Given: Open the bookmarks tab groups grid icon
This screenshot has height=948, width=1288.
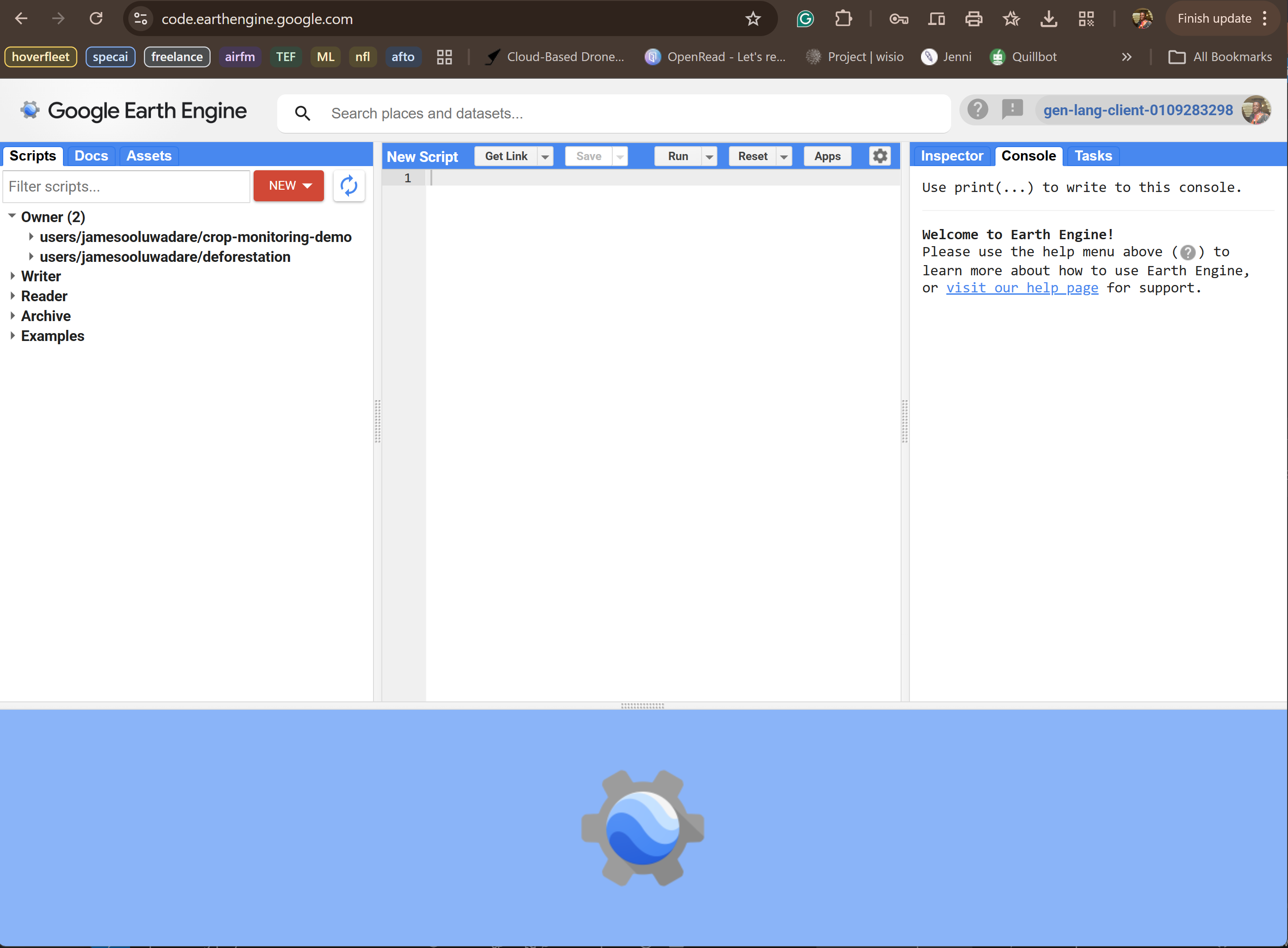Looking at the screenshot, I should coord(444,57).
